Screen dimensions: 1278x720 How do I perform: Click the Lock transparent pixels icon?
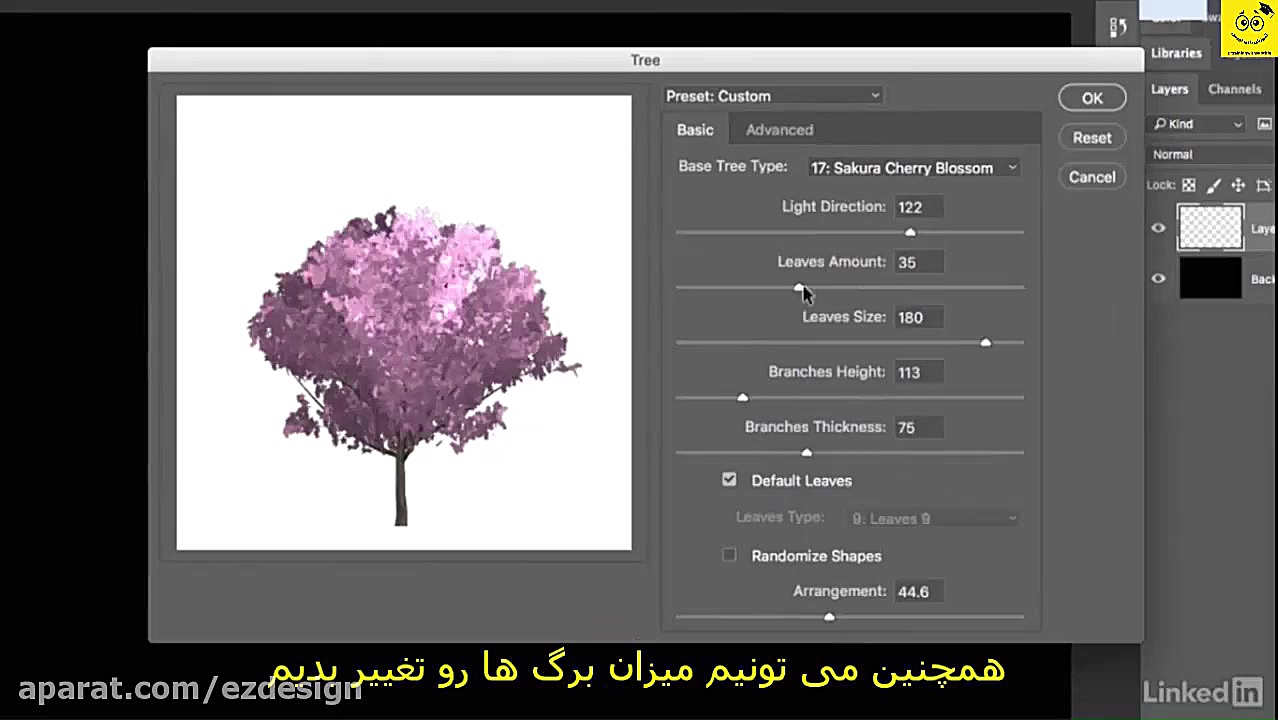click(1189, 185)
